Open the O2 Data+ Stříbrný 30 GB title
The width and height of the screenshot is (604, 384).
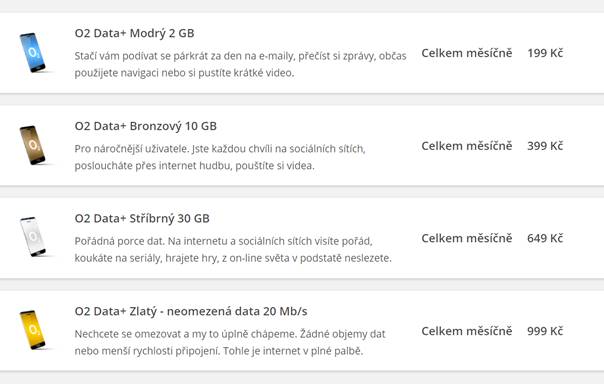[x=142, y=219]
